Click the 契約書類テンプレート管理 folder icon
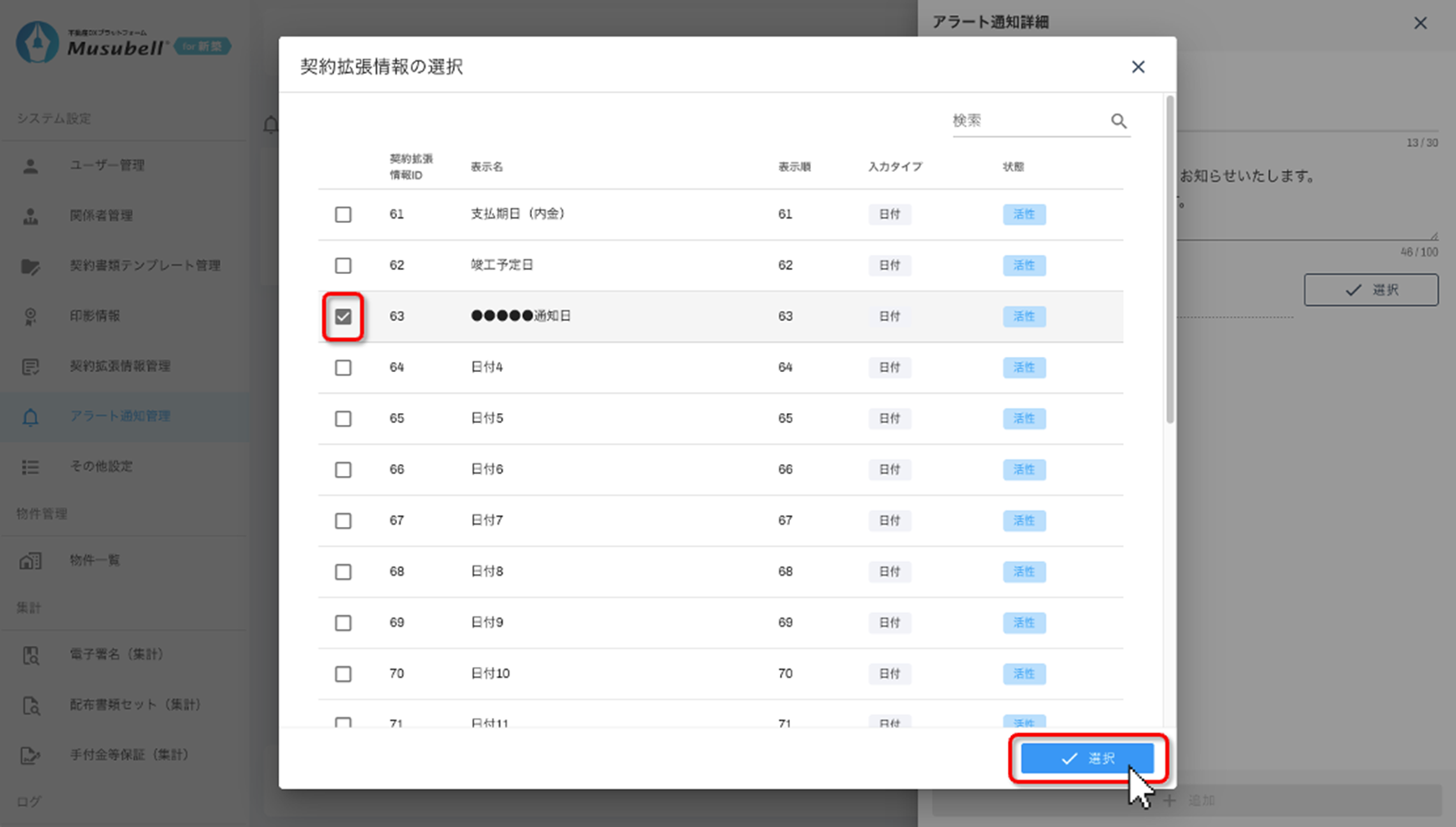This screenshot has height=827, width=1456. pos(31,266)
